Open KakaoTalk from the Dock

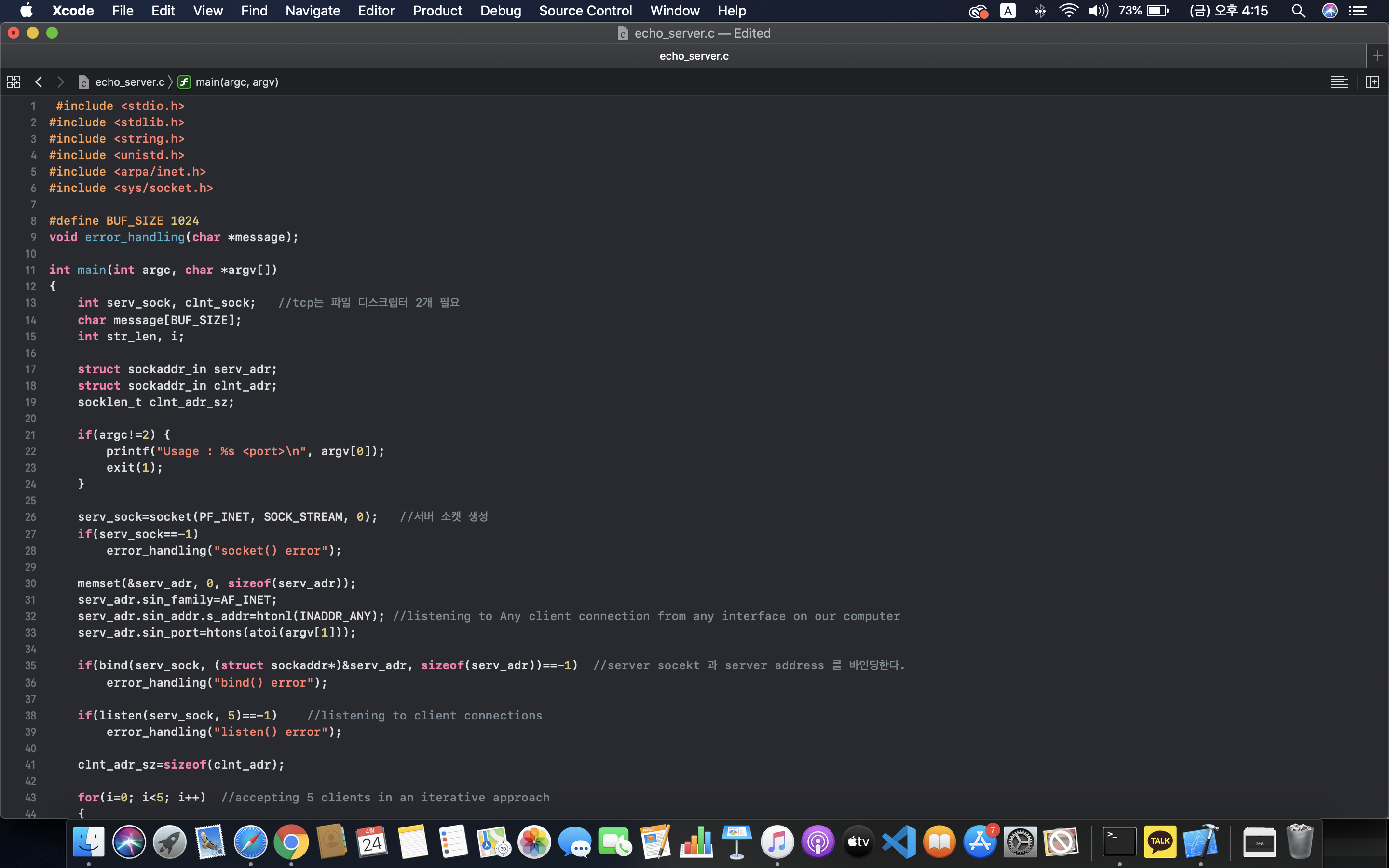(x=1160, y=842)
